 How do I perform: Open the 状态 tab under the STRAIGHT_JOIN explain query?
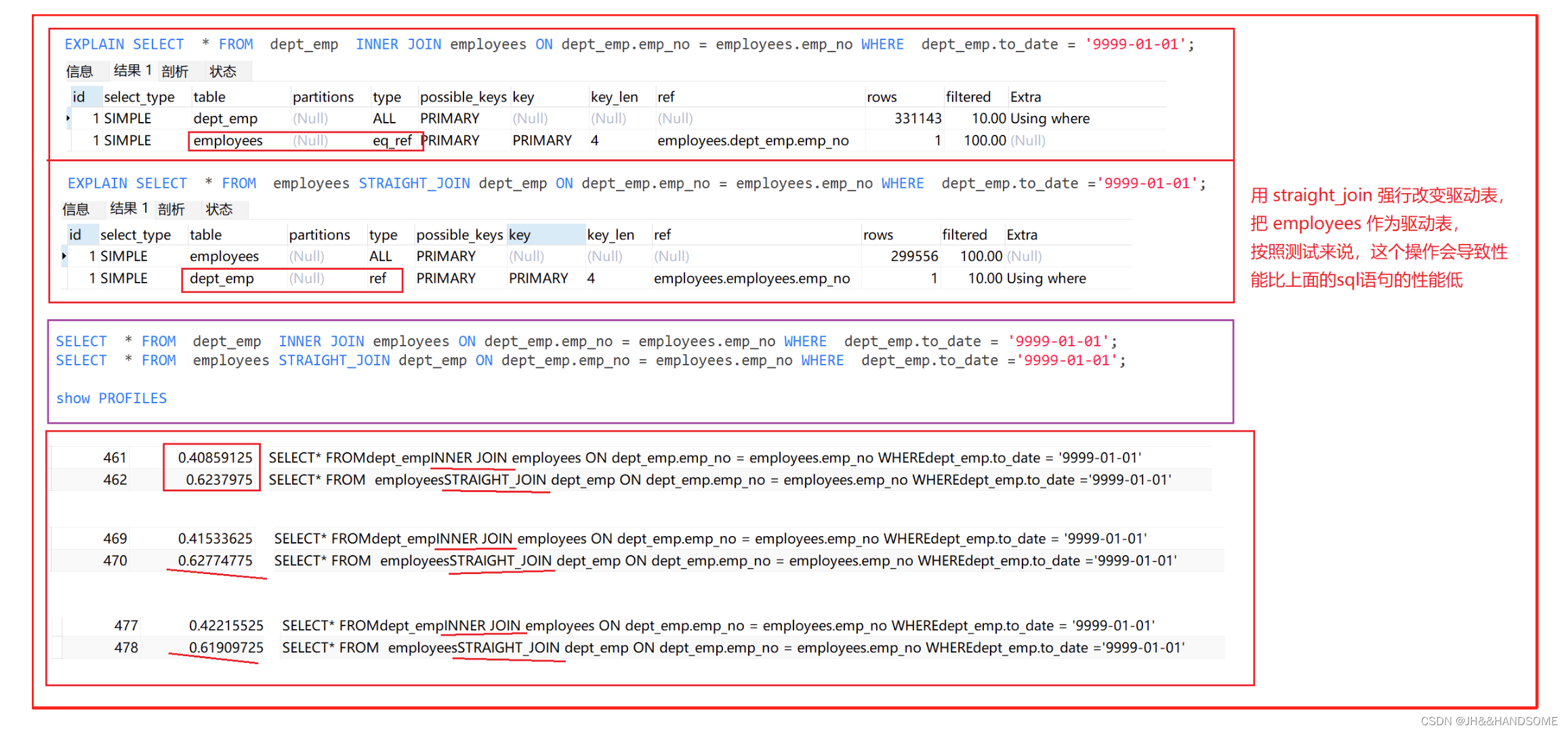[220, 209]
